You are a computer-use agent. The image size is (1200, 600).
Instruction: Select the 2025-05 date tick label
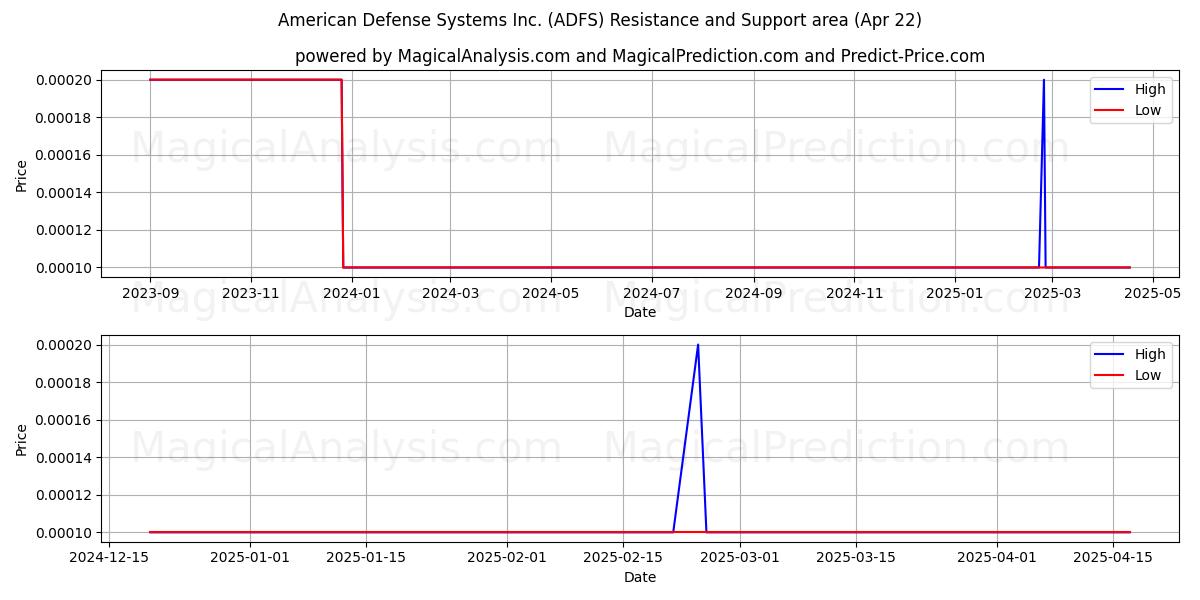[1153, 294]
